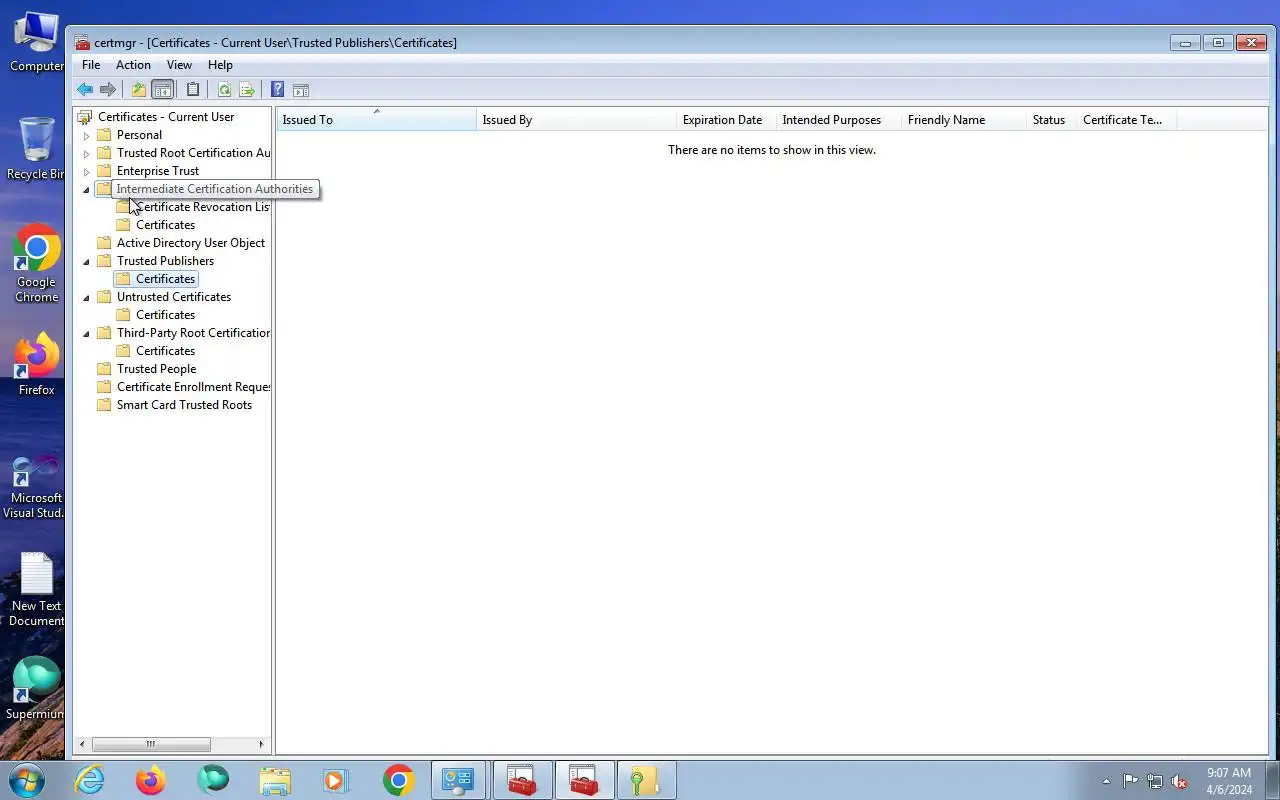1280x800 pixels.
Task: Sort by the Friendly Name column
Action: tap(964, 120)
